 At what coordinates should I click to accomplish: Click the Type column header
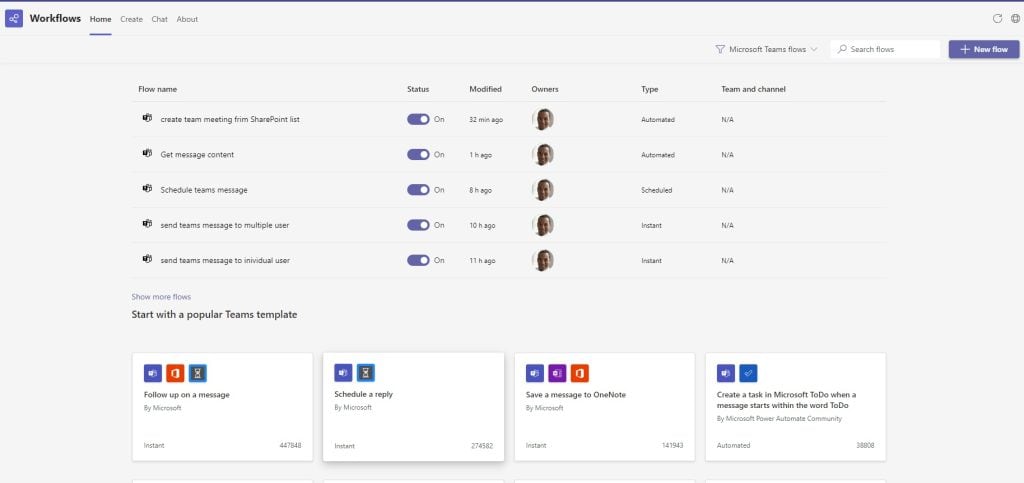[x=649, y=89]
